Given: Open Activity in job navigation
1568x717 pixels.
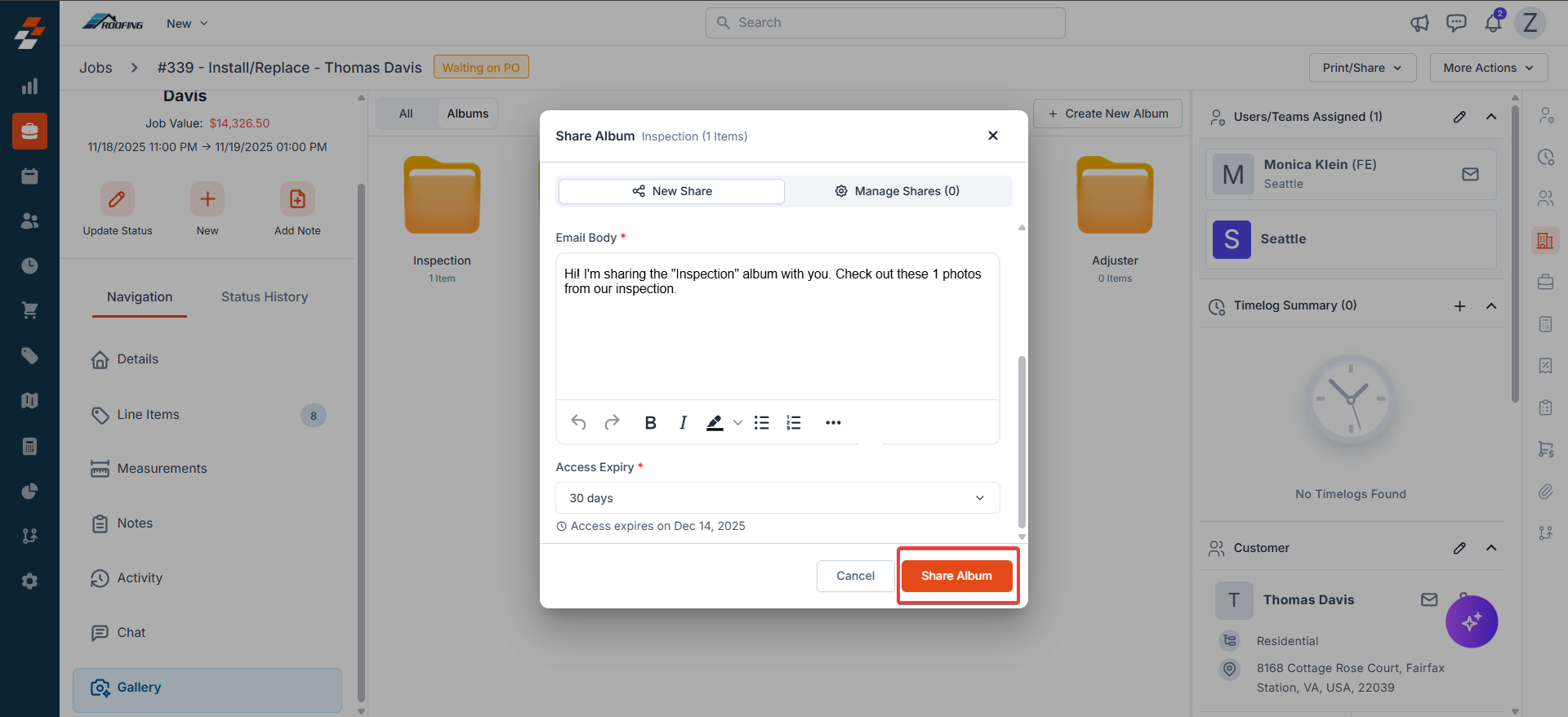Looking at the screenshot, I should coord(207,578).
